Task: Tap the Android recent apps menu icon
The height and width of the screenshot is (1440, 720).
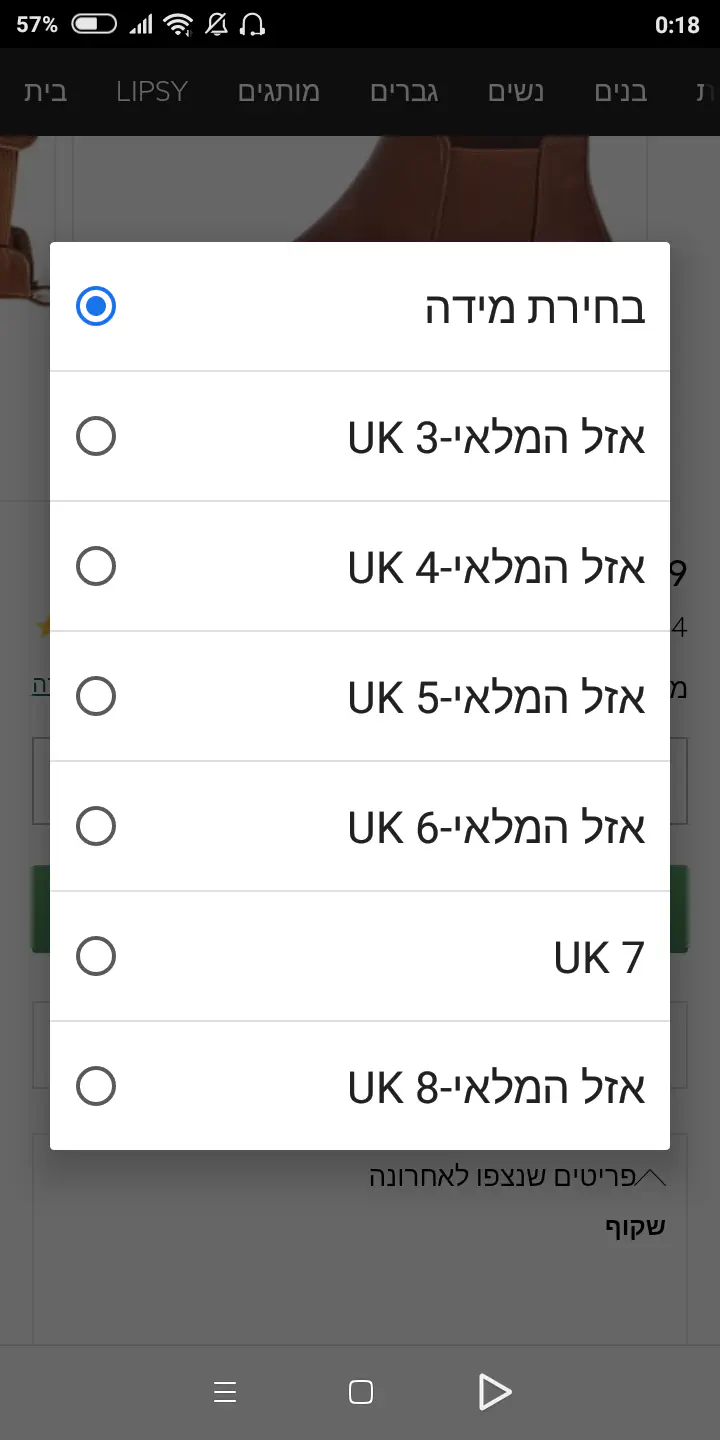Action: [225, 1392]
